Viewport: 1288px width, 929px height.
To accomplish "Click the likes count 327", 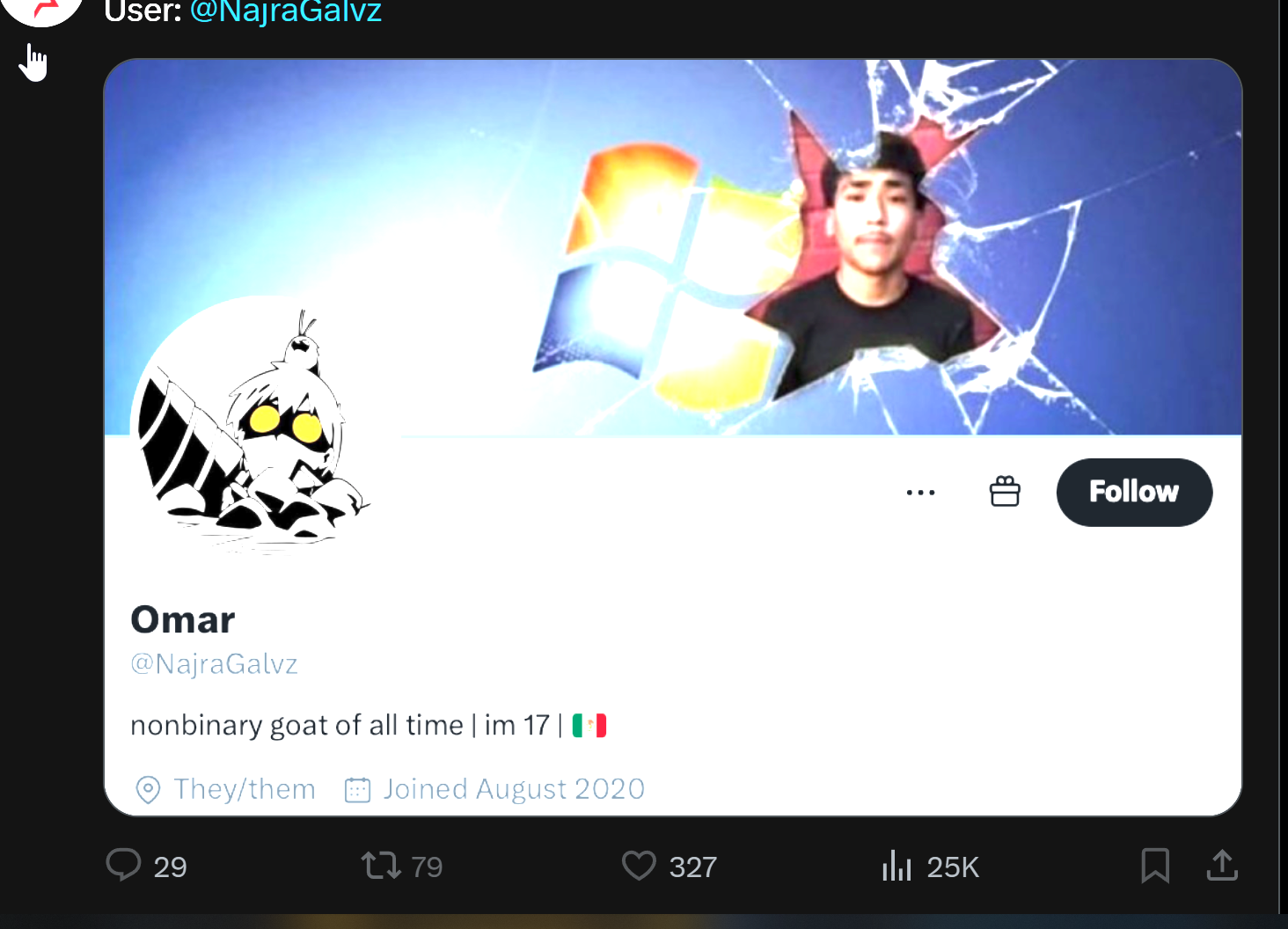I will tap(693, 867).
